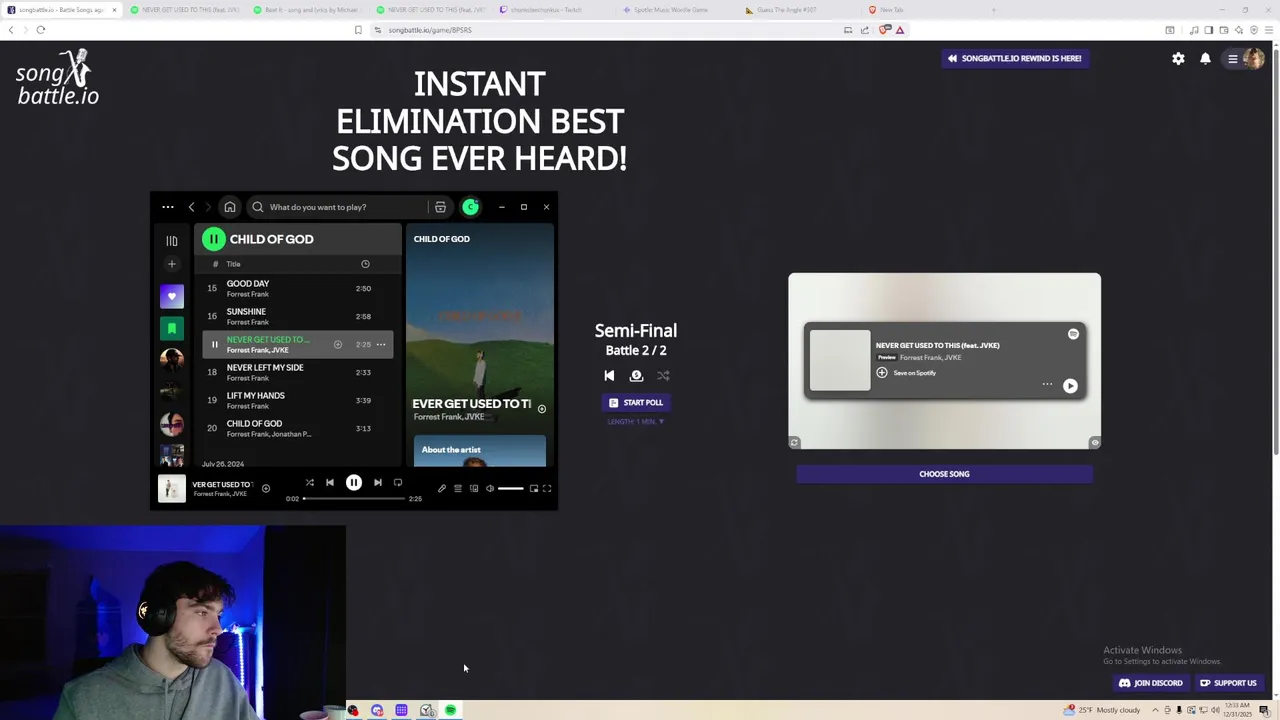Skip to the previous track in Spotify
This screenshot has width=1280, height=720.
(330, 483)
